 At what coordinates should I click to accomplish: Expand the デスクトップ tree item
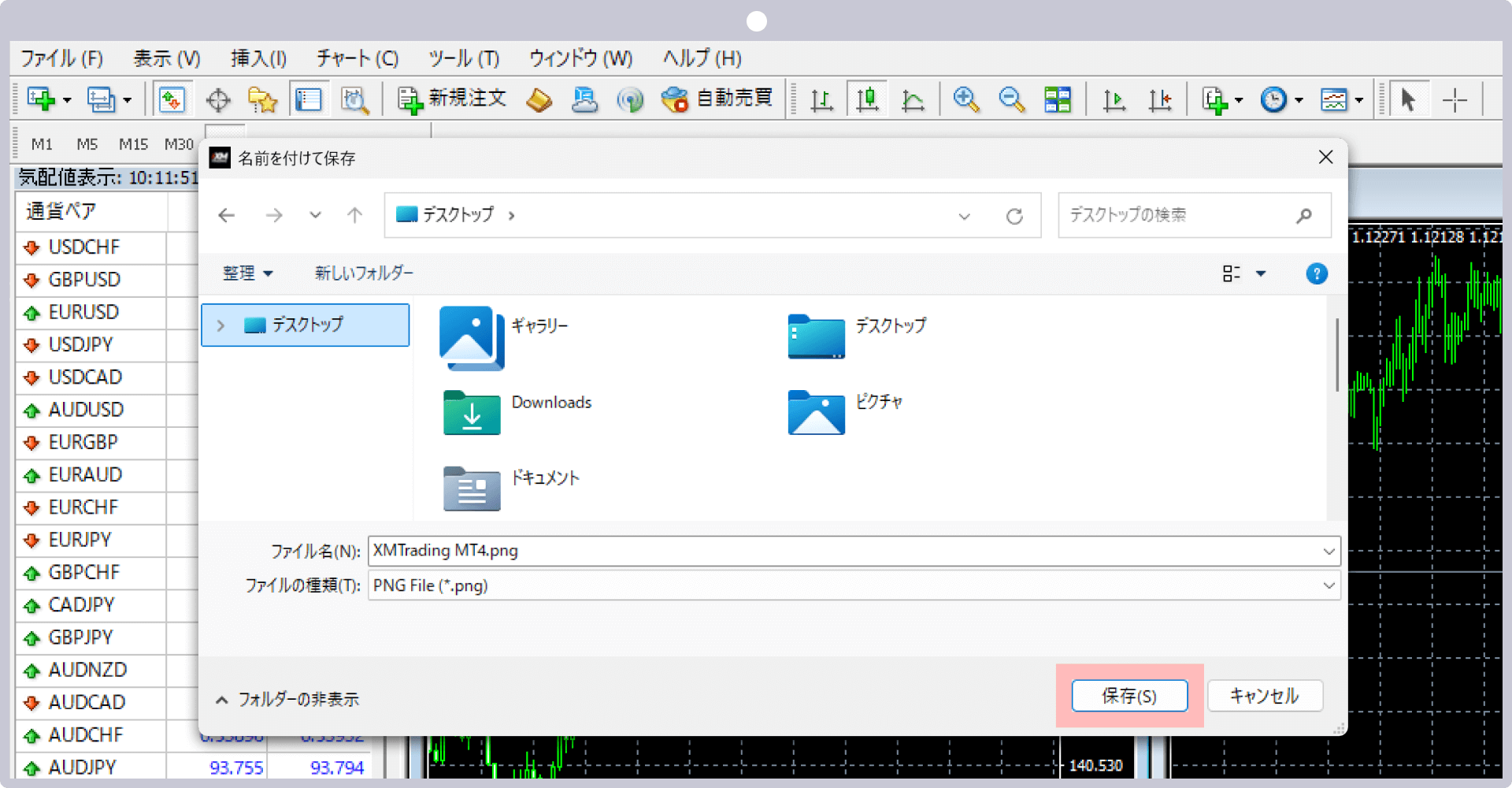(221, 325)
